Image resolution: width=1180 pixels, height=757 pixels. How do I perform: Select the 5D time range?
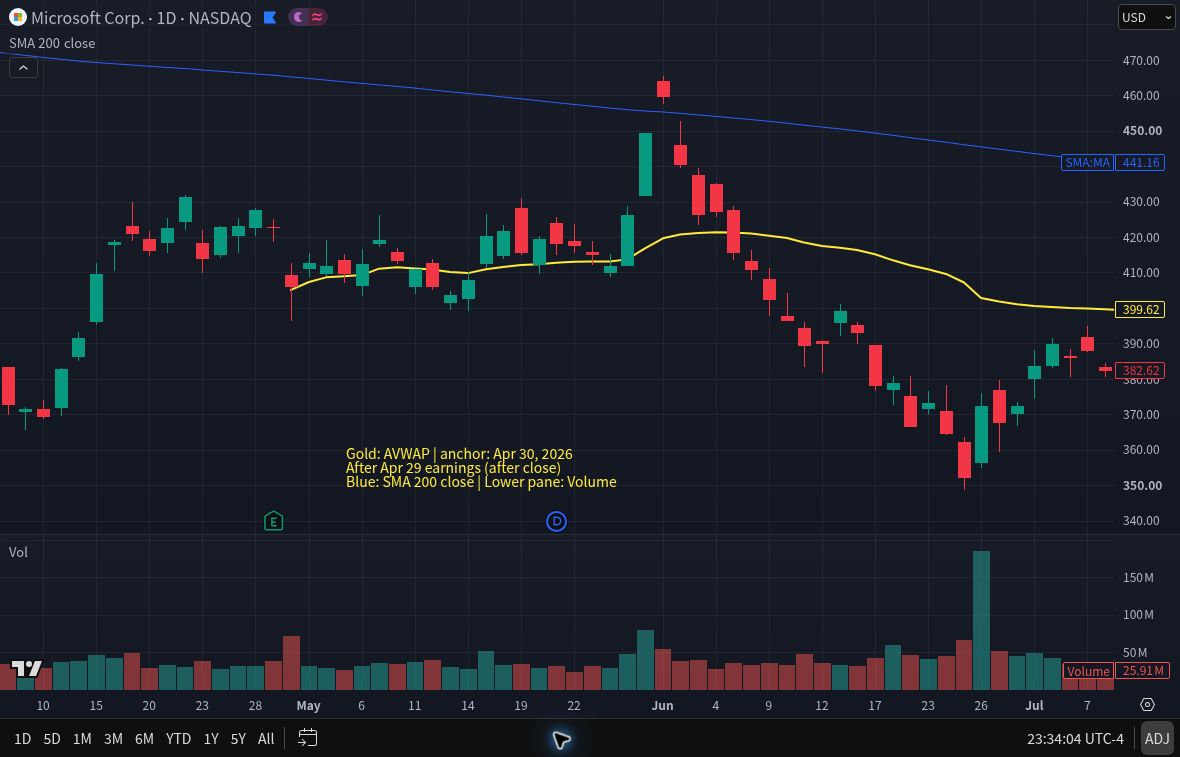[x=51, y=738]
